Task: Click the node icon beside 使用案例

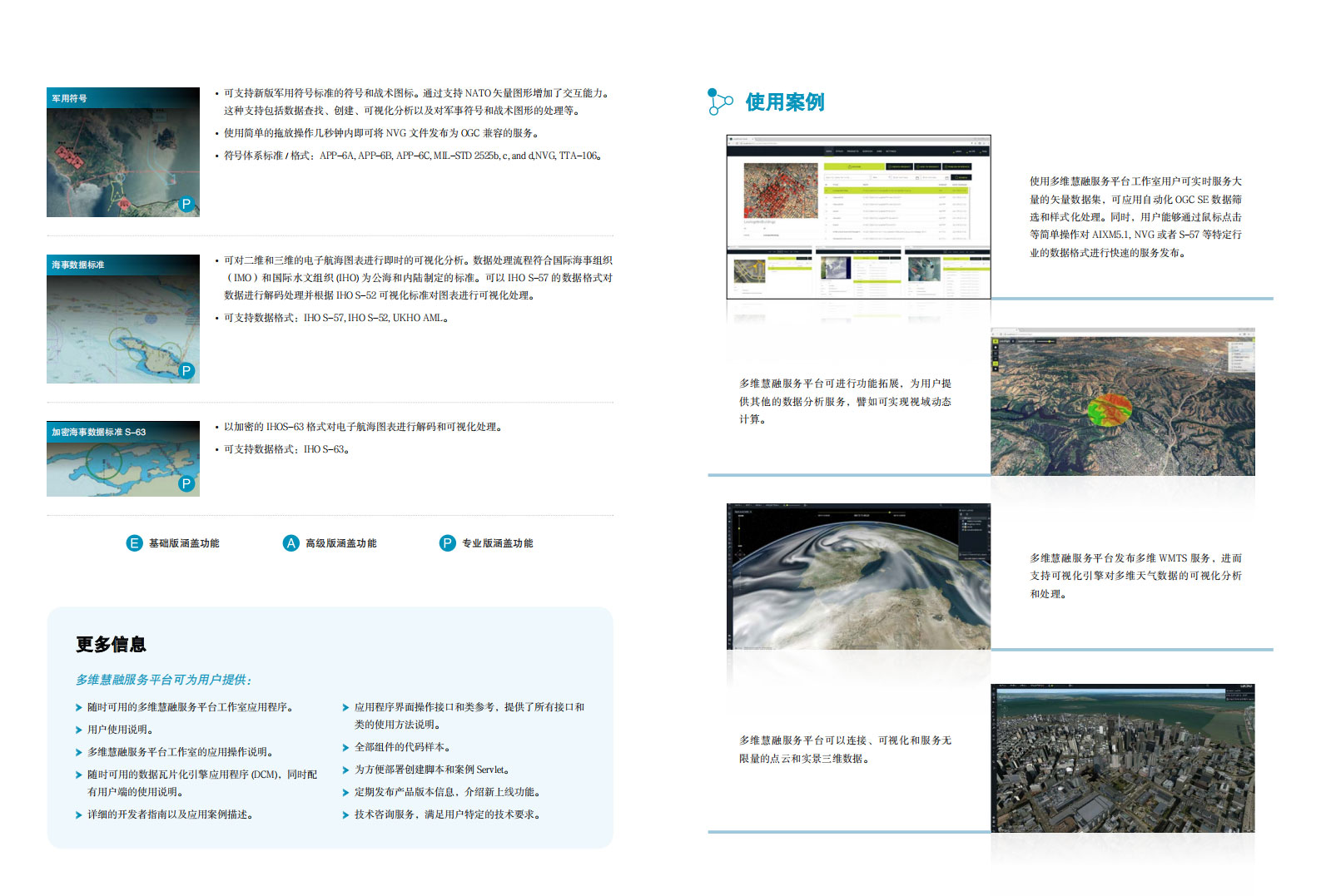Action: pos(719,101)
